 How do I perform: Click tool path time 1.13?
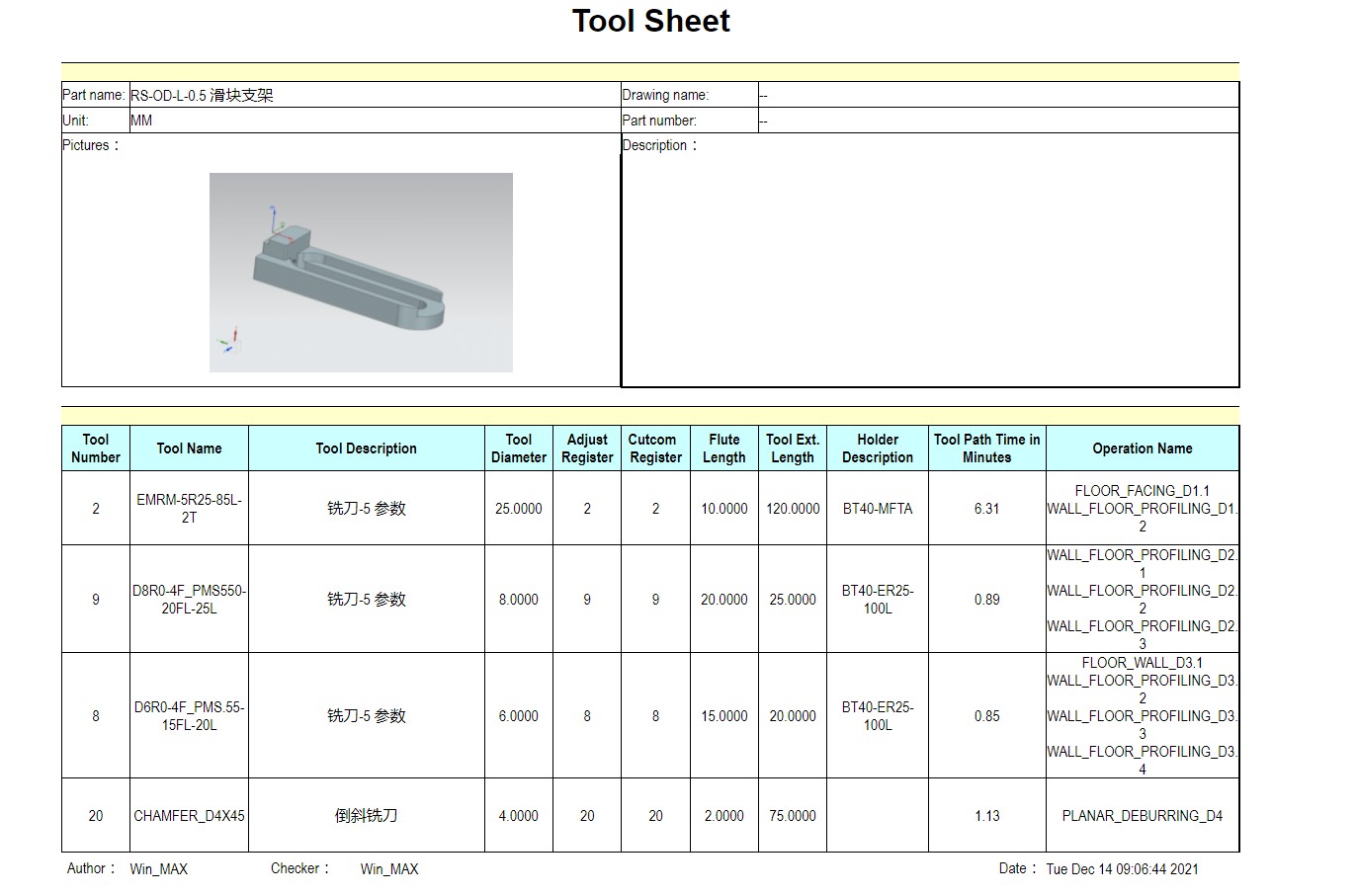[x=987, y=816]
